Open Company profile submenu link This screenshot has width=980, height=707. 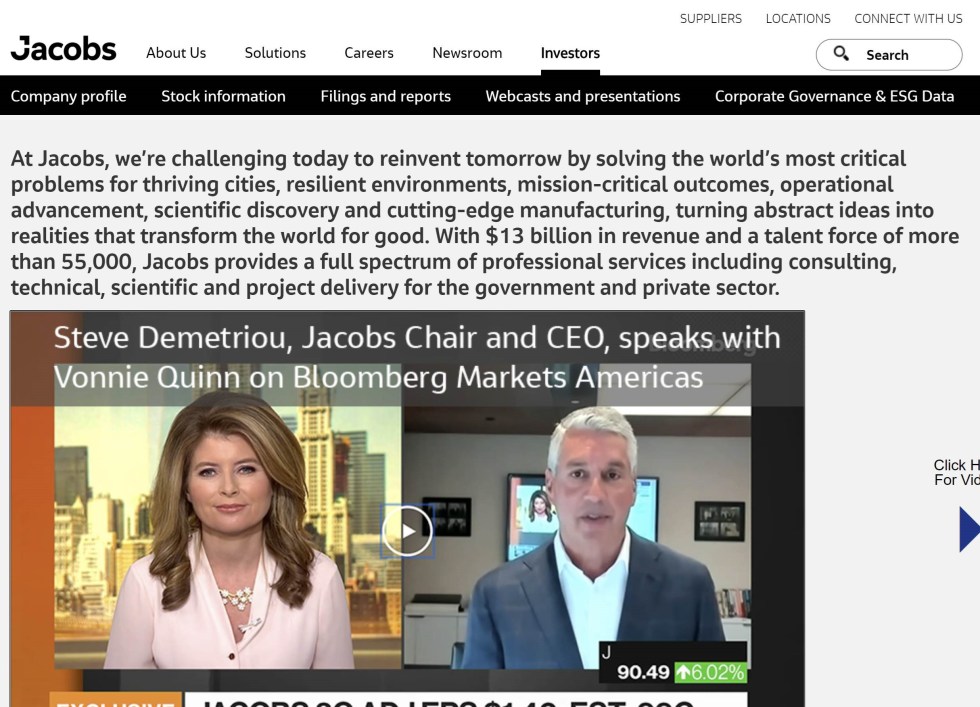68,96
